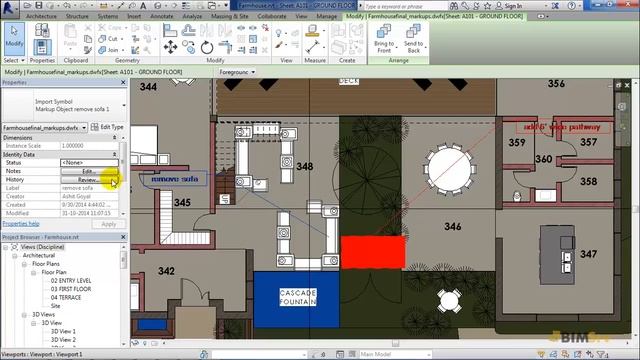Close the Project Browser panel

[x=123, y=237]
